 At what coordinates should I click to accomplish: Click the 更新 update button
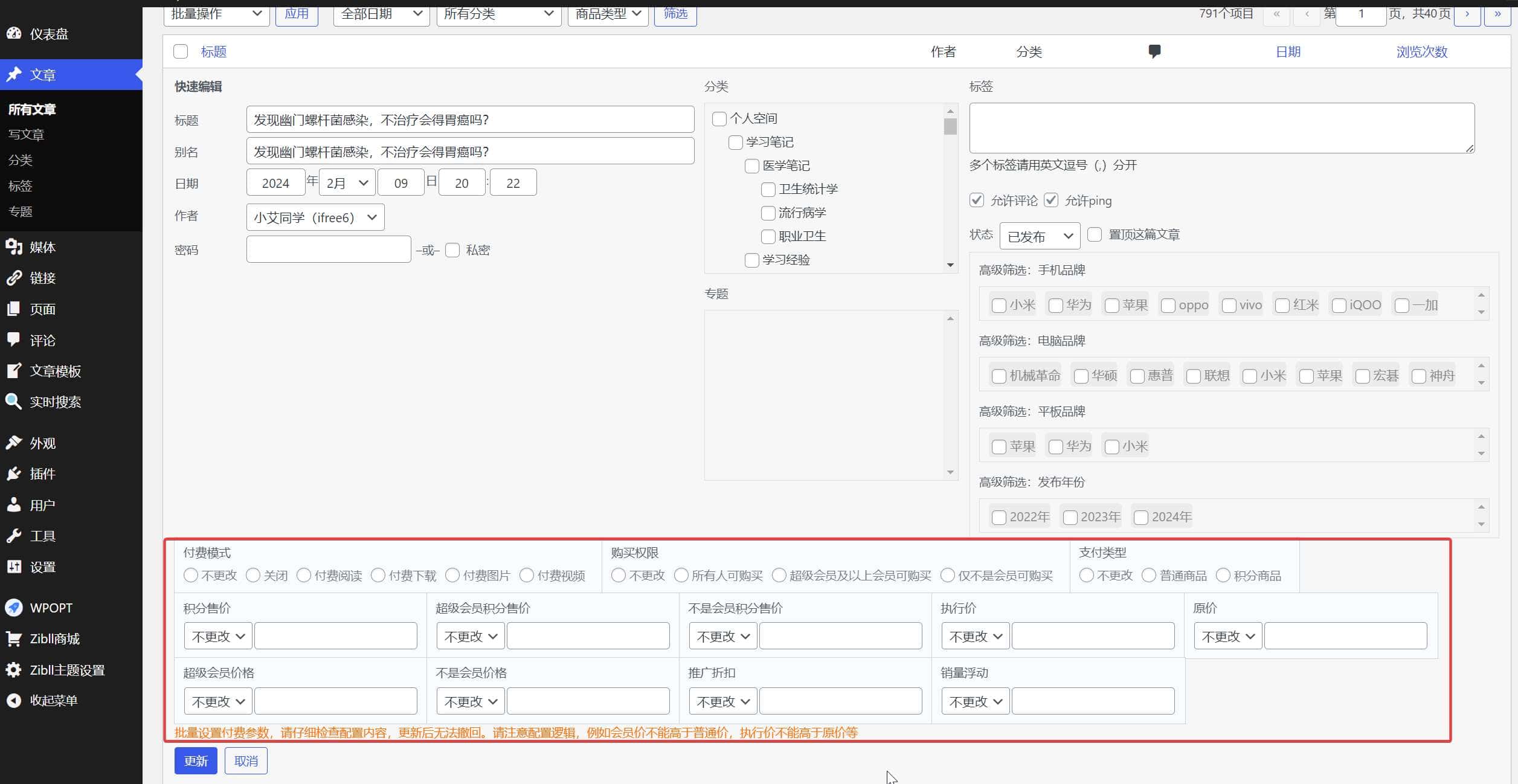195,760
